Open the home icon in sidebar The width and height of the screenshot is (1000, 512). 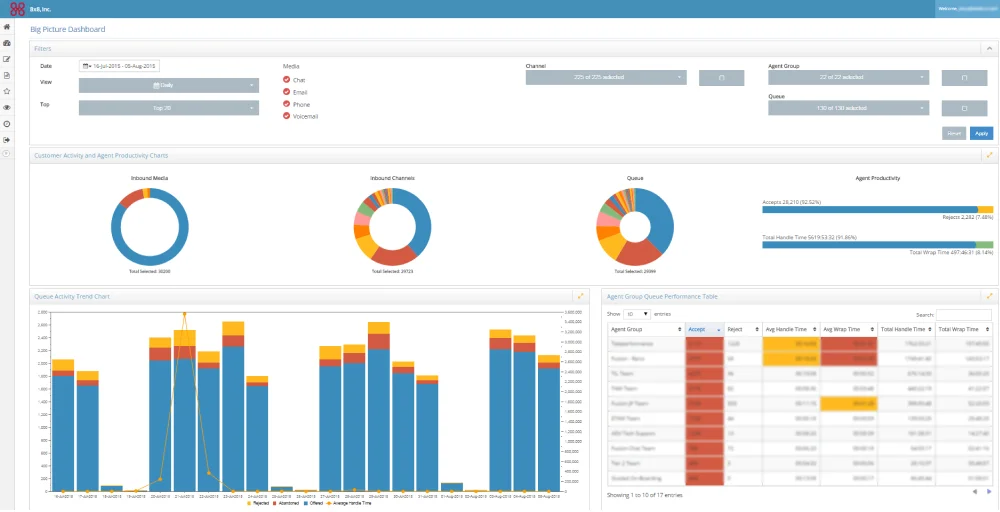(x=7, y=27)
